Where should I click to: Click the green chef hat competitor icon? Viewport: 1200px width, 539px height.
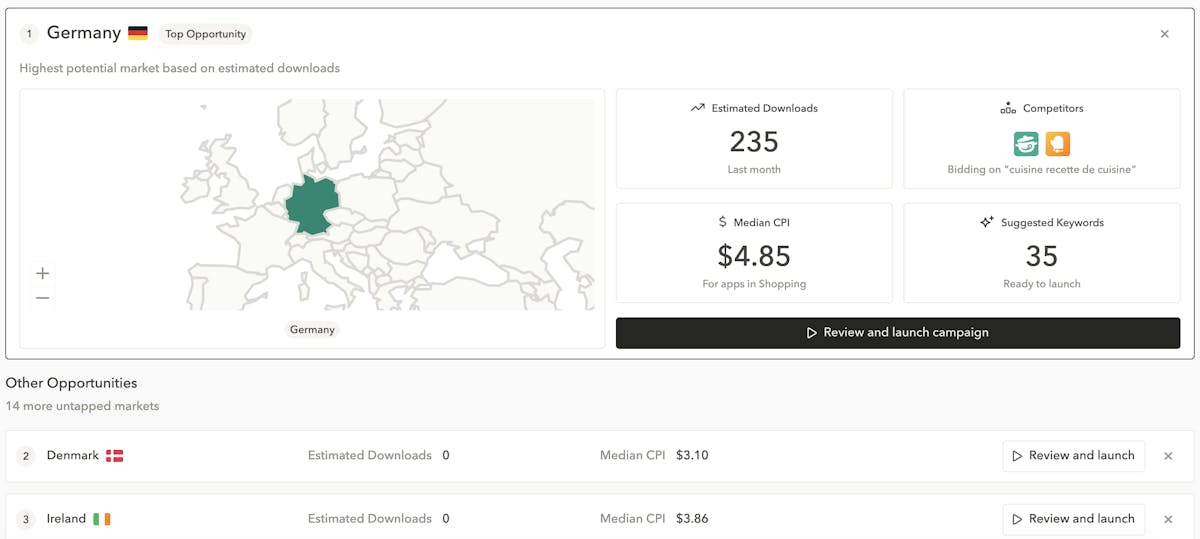[1026, 144]
